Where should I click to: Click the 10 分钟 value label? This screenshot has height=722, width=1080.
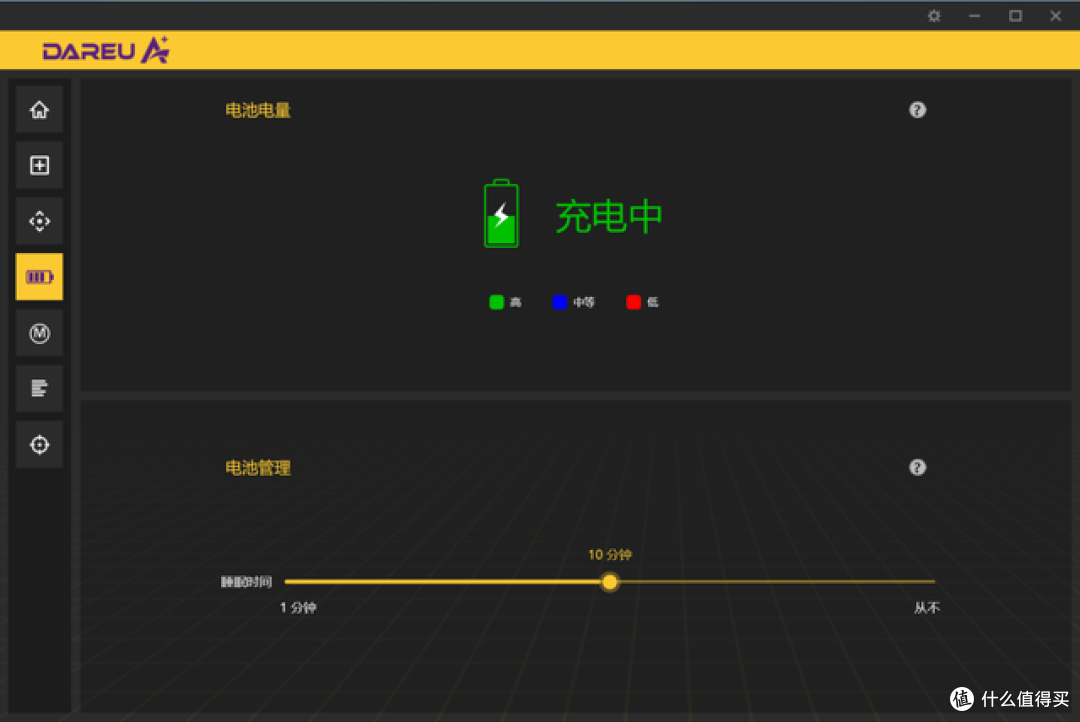click(x=610, y=555)
